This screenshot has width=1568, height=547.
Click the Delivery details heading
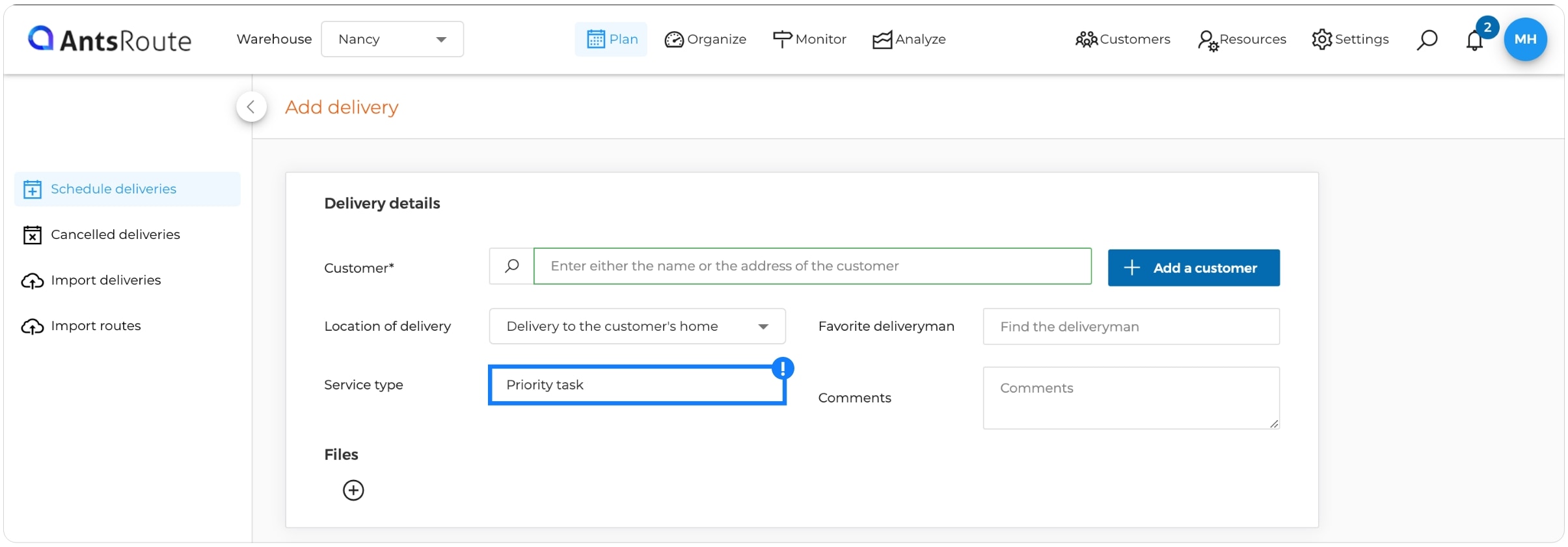[x=382, y=203]
